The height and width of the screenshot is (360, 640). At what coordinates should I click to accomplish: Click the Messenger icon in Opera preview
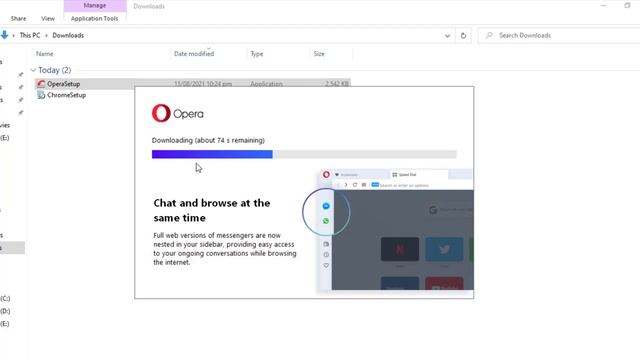pos(326,206)
